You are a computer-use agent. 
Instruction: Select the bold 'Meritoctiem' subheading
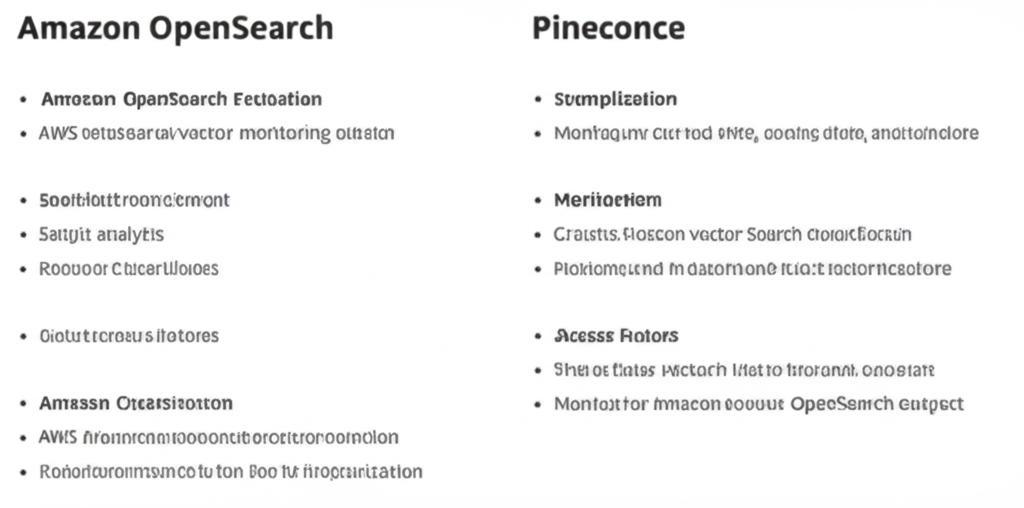[x=607, y=200]
